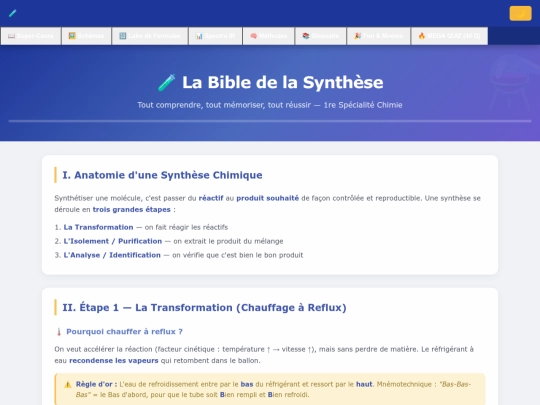Open the Super-Cours tab

pos(31,36)
